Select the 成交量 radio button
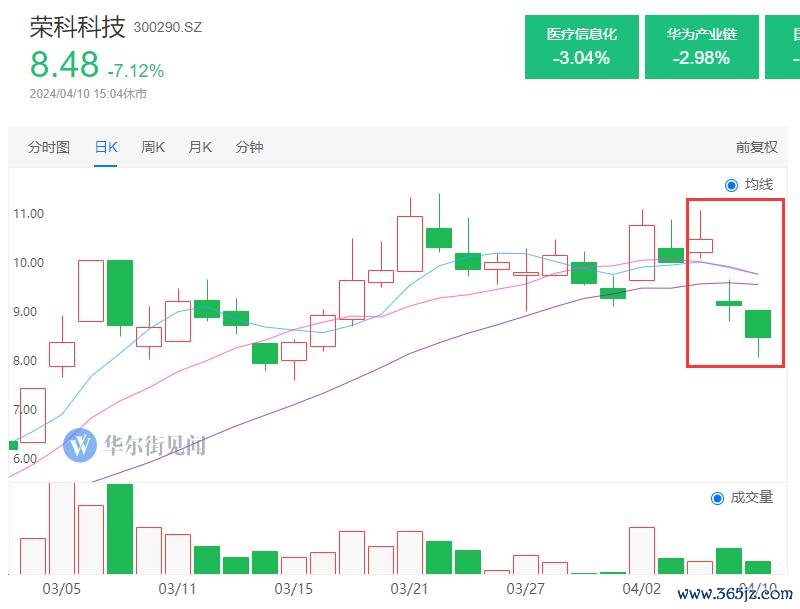 717,498
